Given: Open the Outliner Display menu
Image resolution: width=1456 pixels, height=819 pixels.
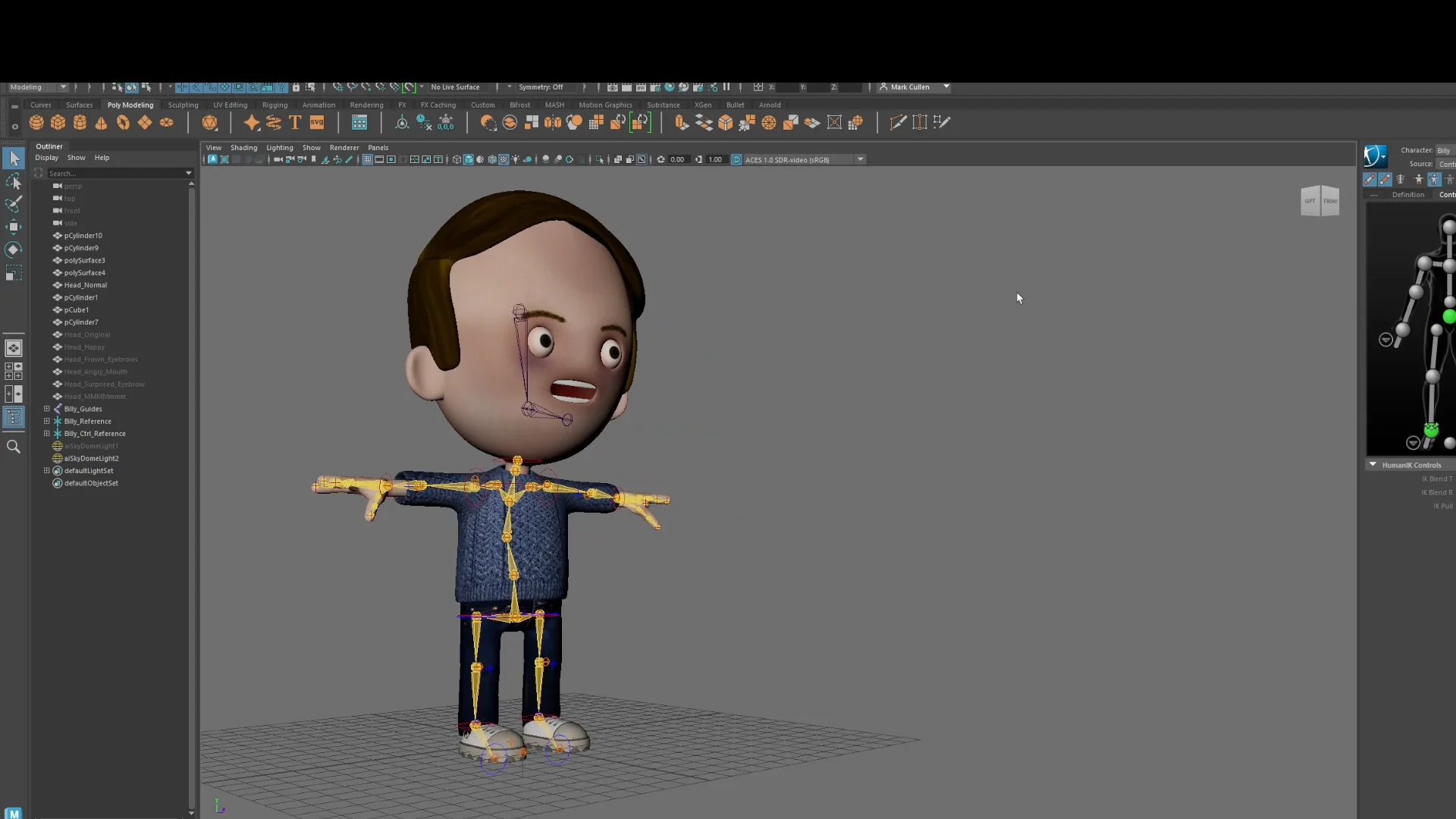Looking at the screenshot, I should (46, 158).
